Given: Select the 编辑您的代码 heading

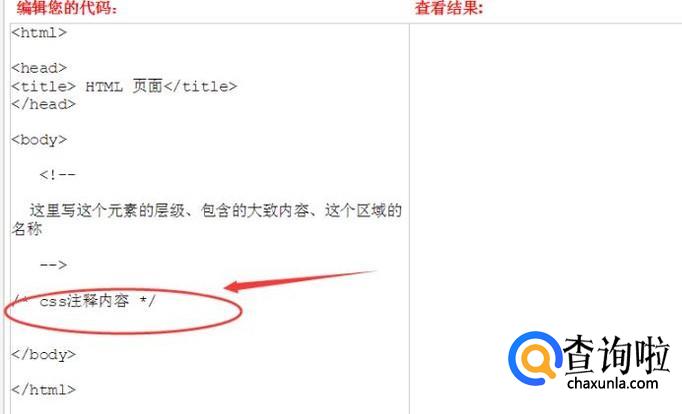Looking at the screenshot, I should (x=67, y=7).
